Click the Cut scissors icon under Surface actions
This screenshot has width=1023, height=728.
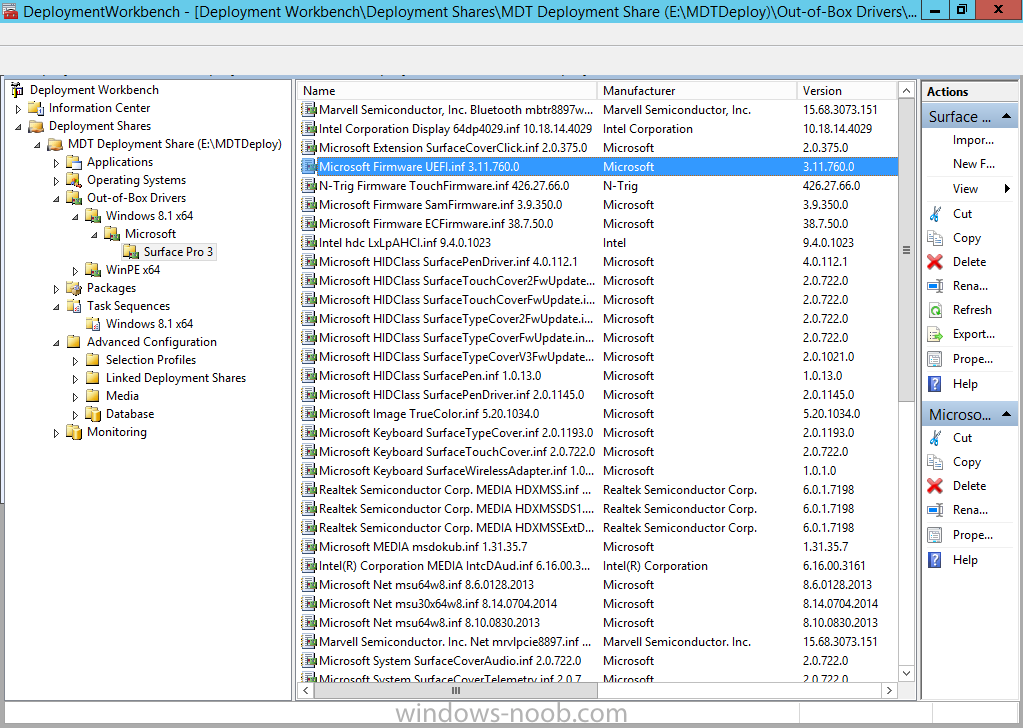[x=935, y=213]
